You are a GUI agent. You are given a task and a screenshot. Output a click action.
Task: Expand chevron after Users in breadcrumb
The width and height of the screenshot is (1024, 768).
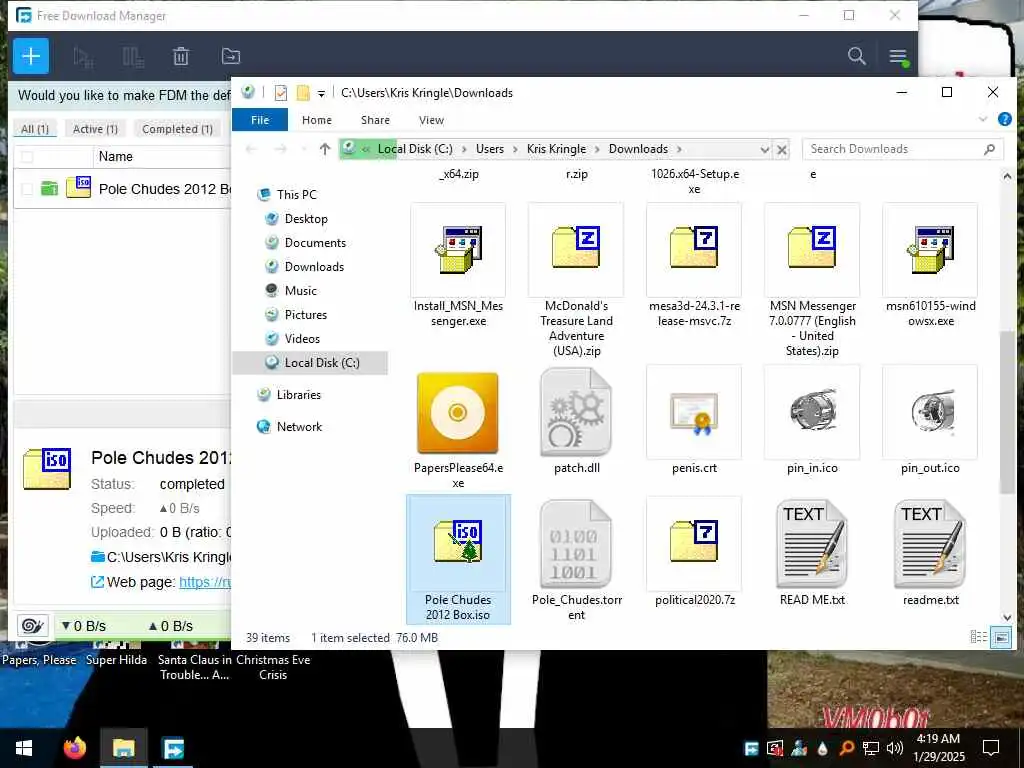pyautogui.click(x=515, y=150)
